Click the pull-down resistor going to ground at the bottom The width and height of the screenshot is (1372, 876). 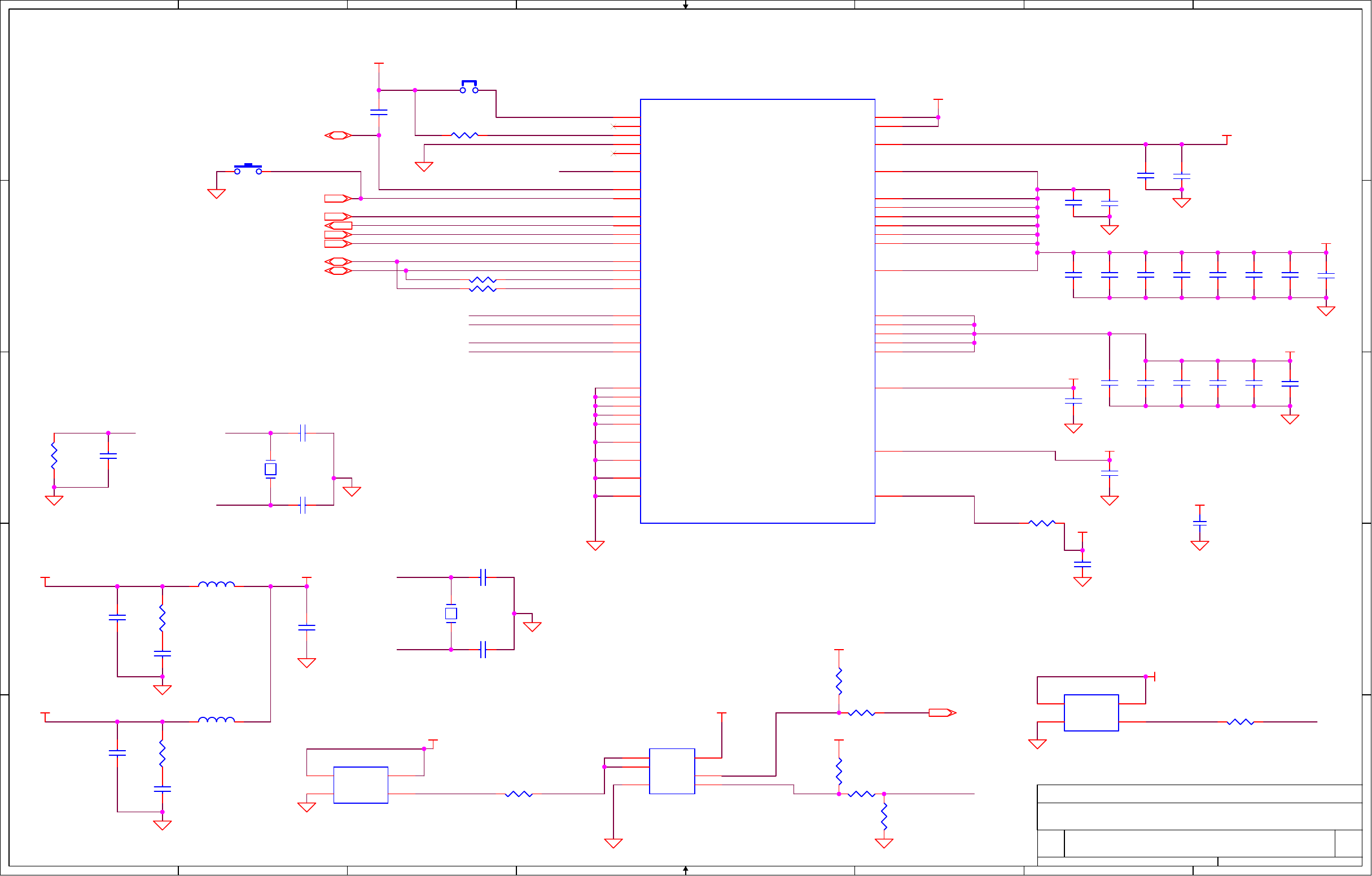tap(884, 816)
